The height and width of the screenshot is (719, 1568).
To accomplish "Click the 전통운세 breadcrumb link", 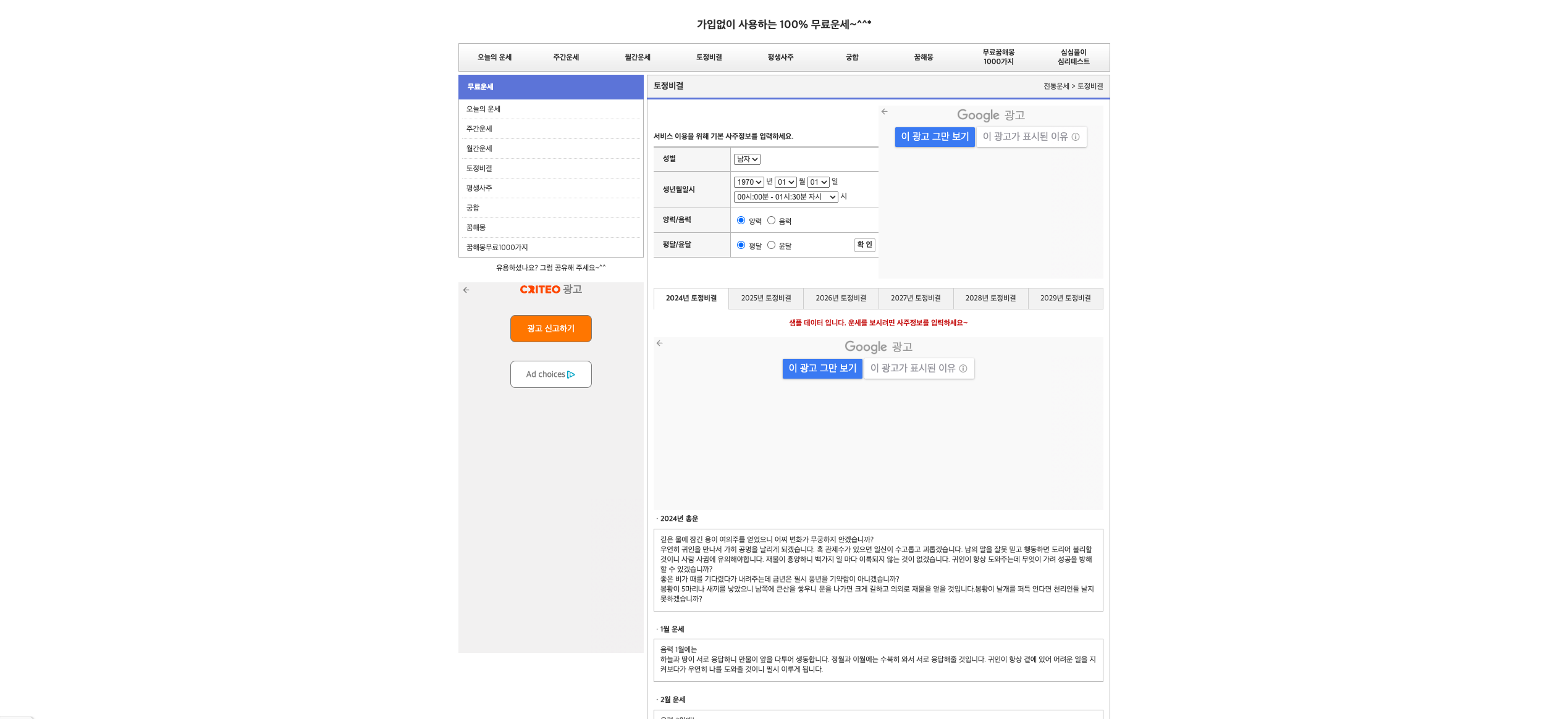I will pos(1056,86).
